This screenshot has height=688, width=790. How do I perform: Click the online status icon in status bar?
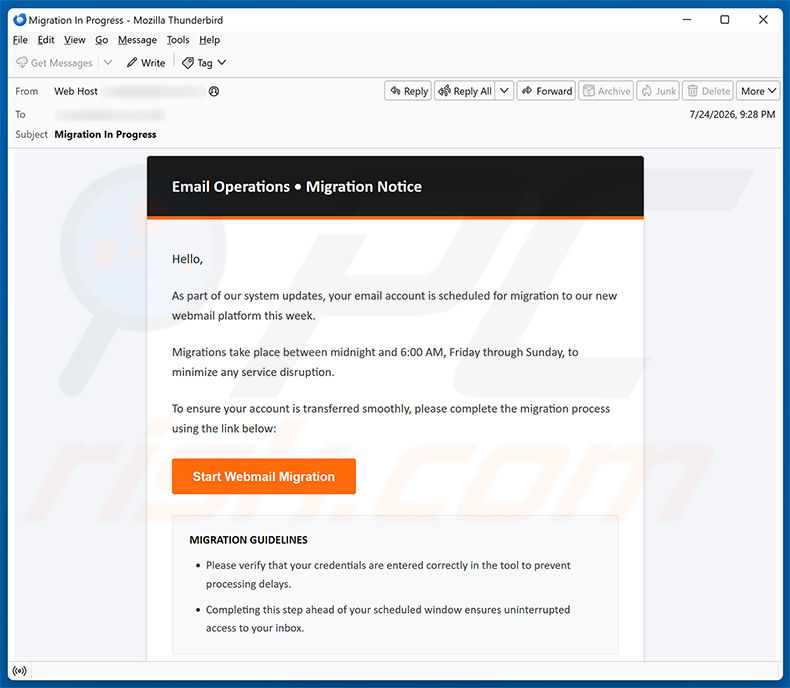click(20, 671)
